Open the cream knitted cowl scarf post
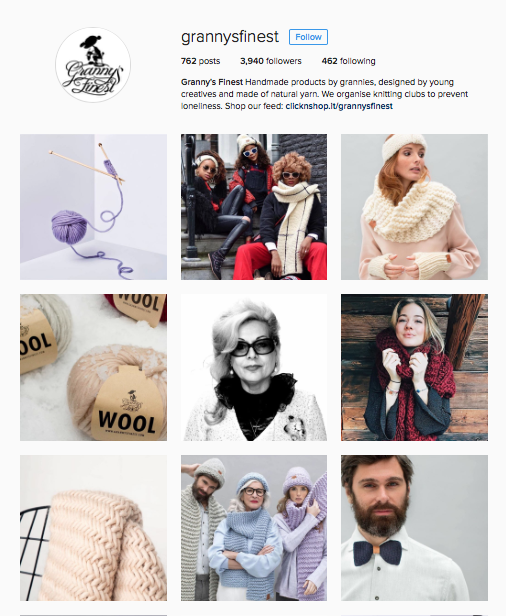506x616 pixels. click(x=414, y=207)
